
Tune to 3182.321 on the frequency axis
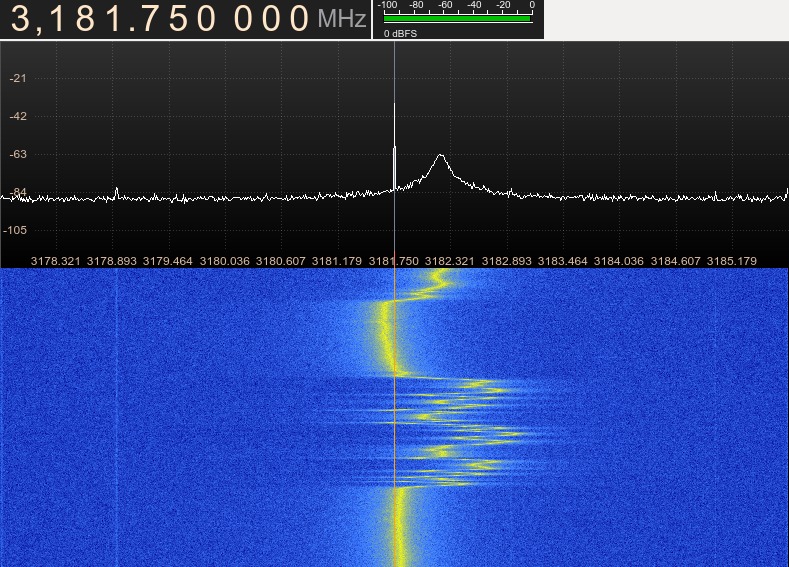pos(449,261)
